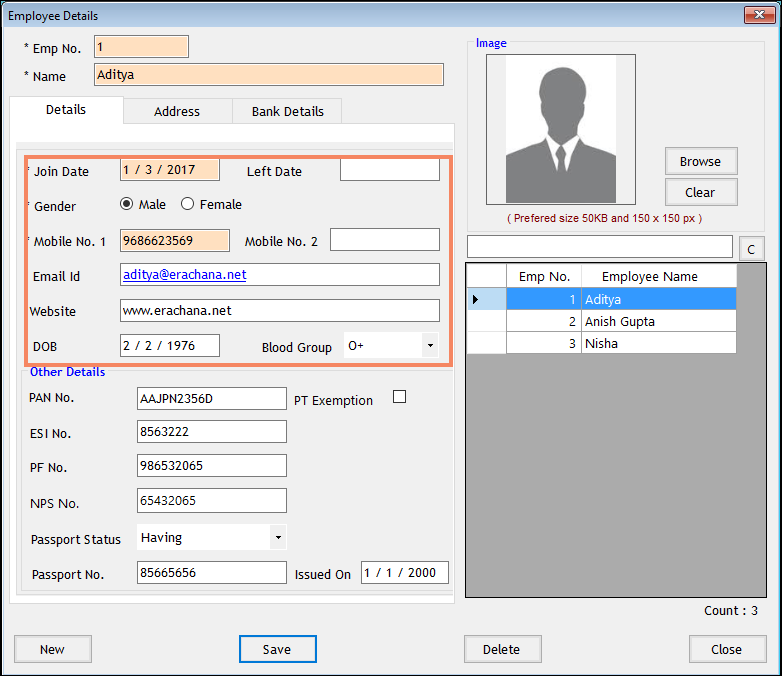Click the Close button at bottom
This screenshot has height=676, width=782.
pos(727,649)
